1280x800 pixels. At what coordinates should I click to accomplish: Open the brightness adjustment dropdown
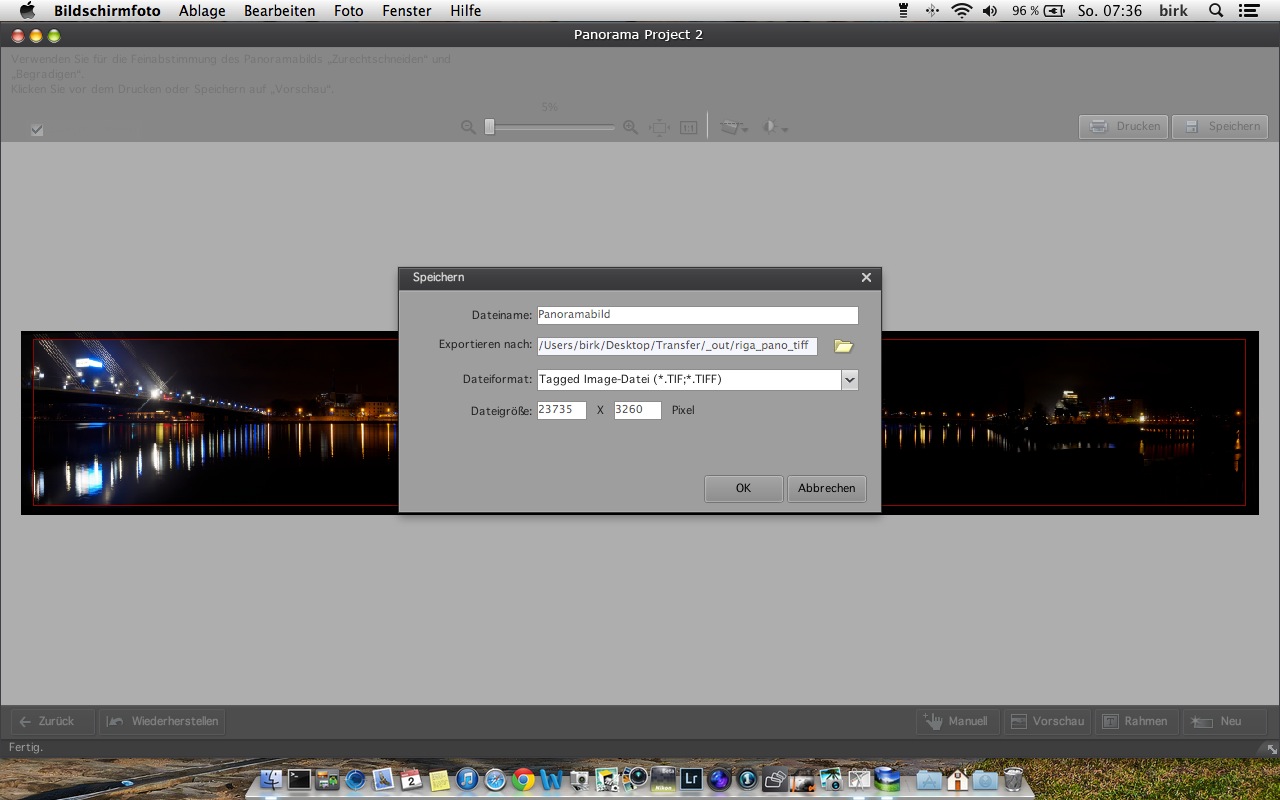tap(775, 128)
